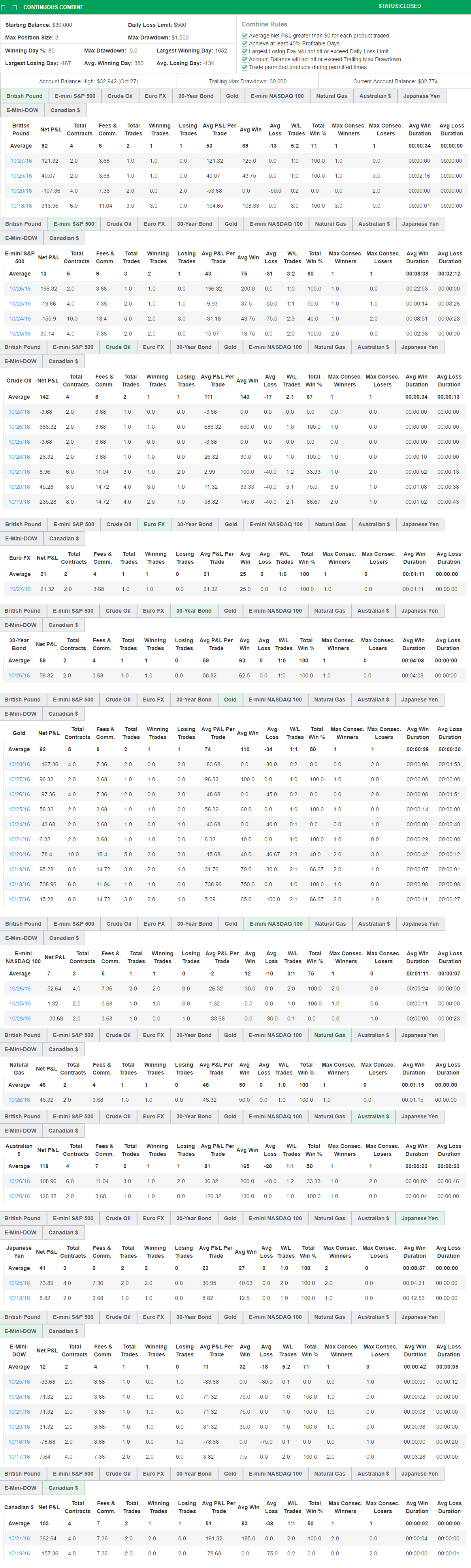
Task: Open 10/26/16 link in 30-Year Bond table
Action: pos(19,676)
